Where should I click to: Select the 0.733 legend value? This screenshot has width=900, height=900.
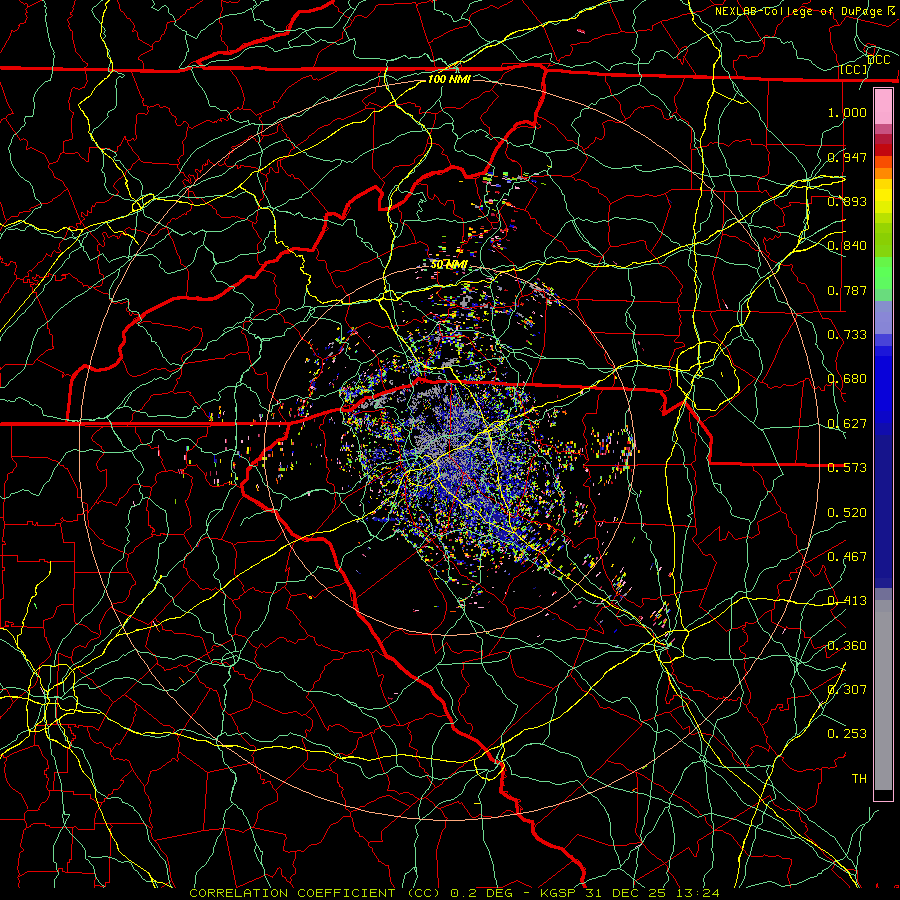pyautogui.click(x=847, y=335)
